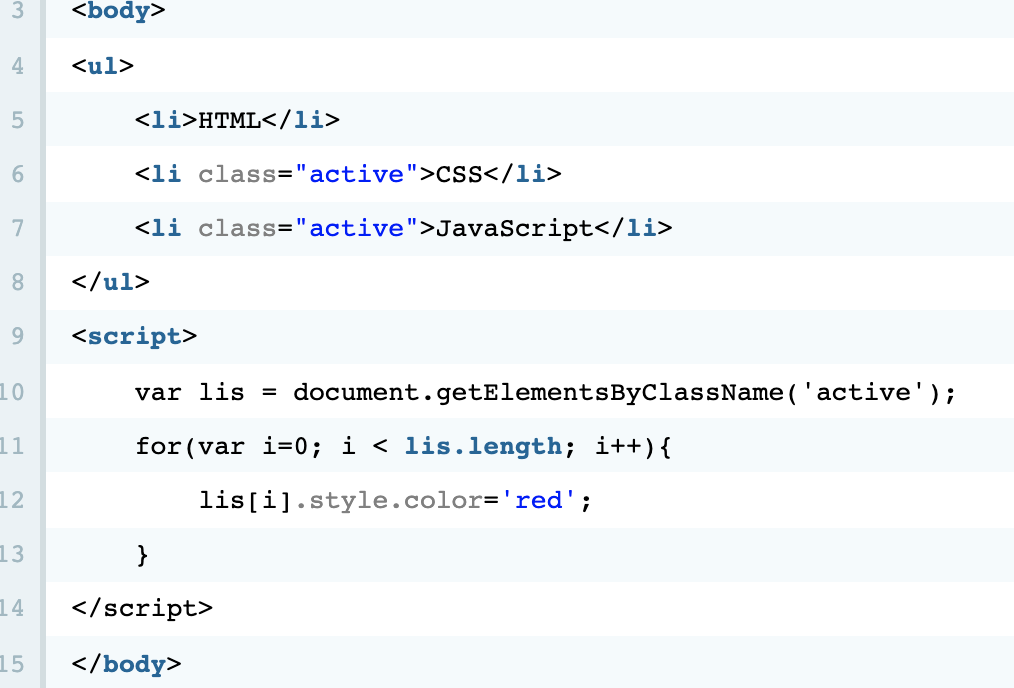Viewport: 1014px width, 688px height.
Task: Click the HTML list item code
Action: coord(237,120)
